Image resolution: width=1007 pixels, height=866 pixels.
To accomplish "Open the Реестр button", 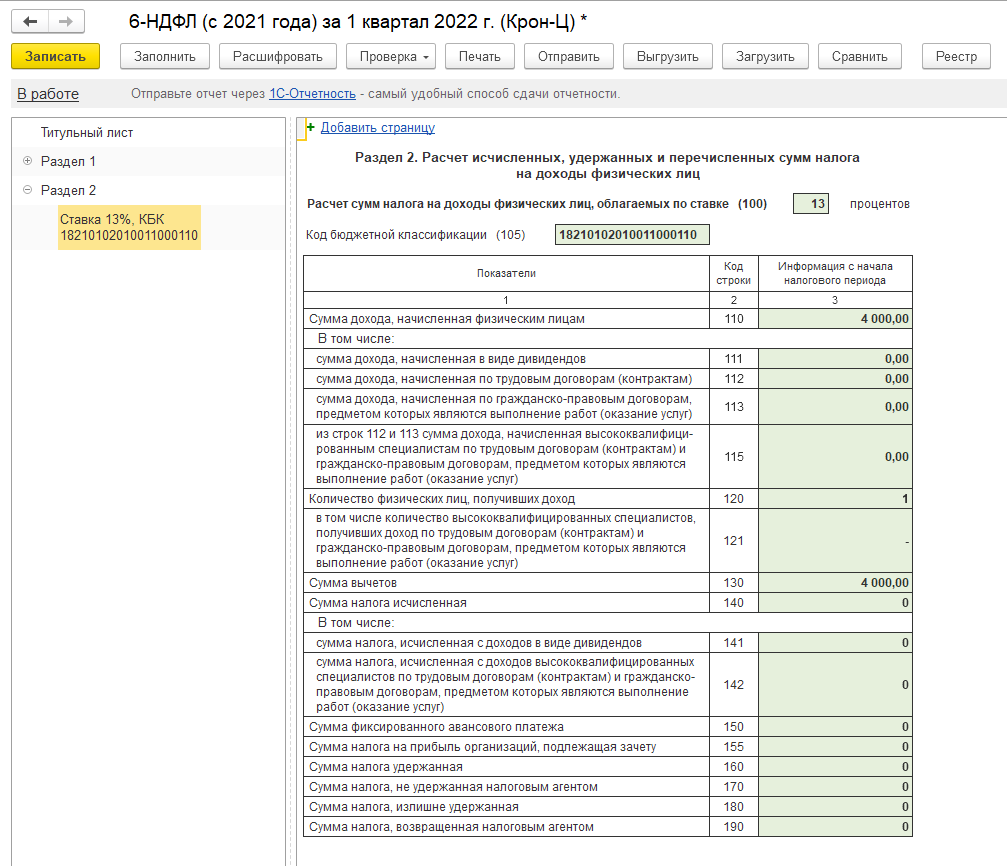I will tap(956, 57).
